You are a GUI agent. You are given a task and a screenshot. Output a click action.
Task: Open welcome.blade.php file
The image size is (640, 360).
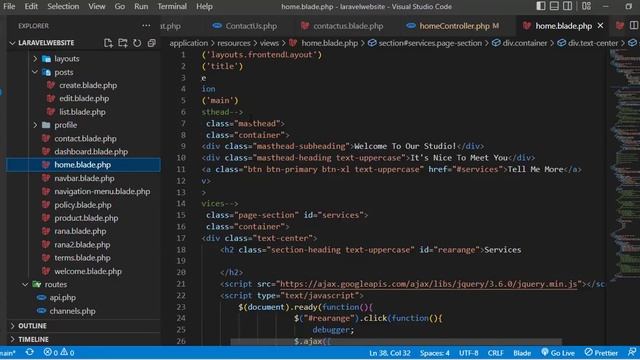tap(88, 271)
